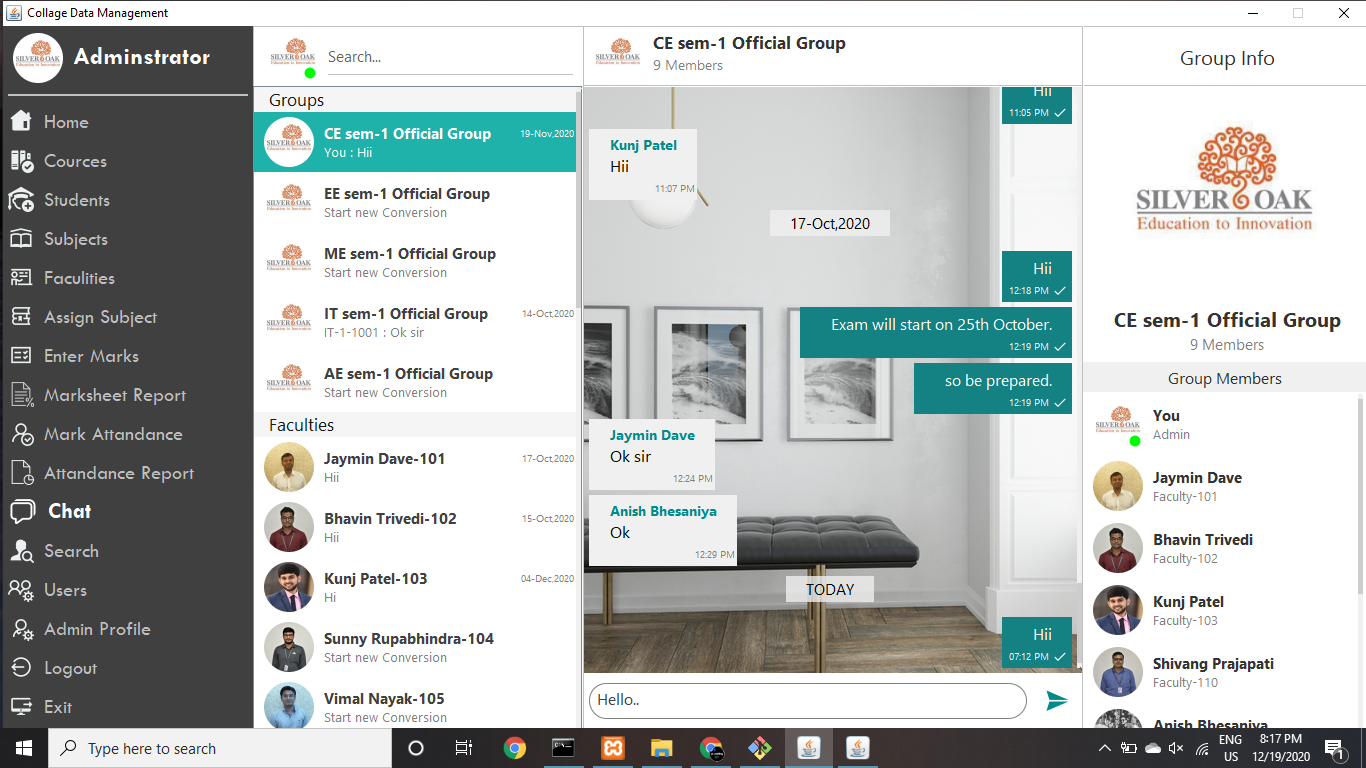Image resolution: width=1366 pixels, height=768 pixels.
Task: Click the Windows Start button
Action: coord(23,748)
